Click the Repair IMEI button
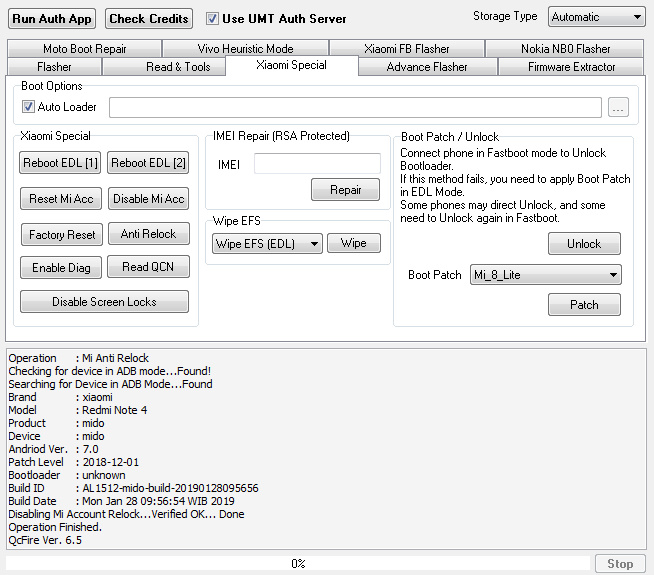The image size is (654, 575). (x=345, y=189)
